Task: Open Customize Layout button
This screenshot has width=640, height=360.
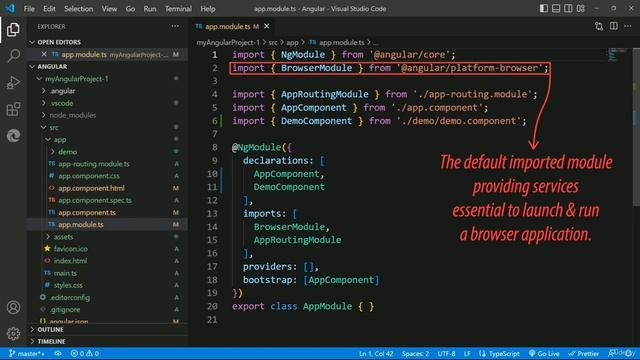Action: point(580,8)
